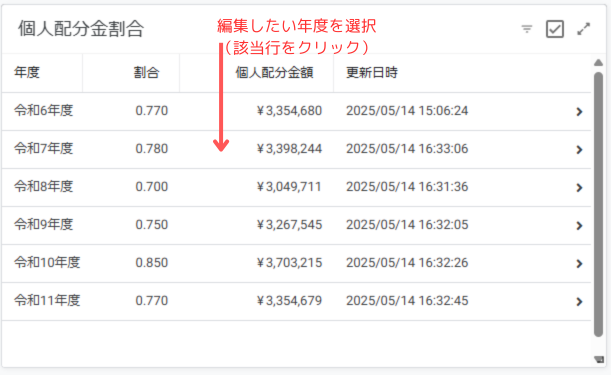The image size is (611, 375).
Task: Click the 個人配分金割合 panel title
Action: (81, 29)
